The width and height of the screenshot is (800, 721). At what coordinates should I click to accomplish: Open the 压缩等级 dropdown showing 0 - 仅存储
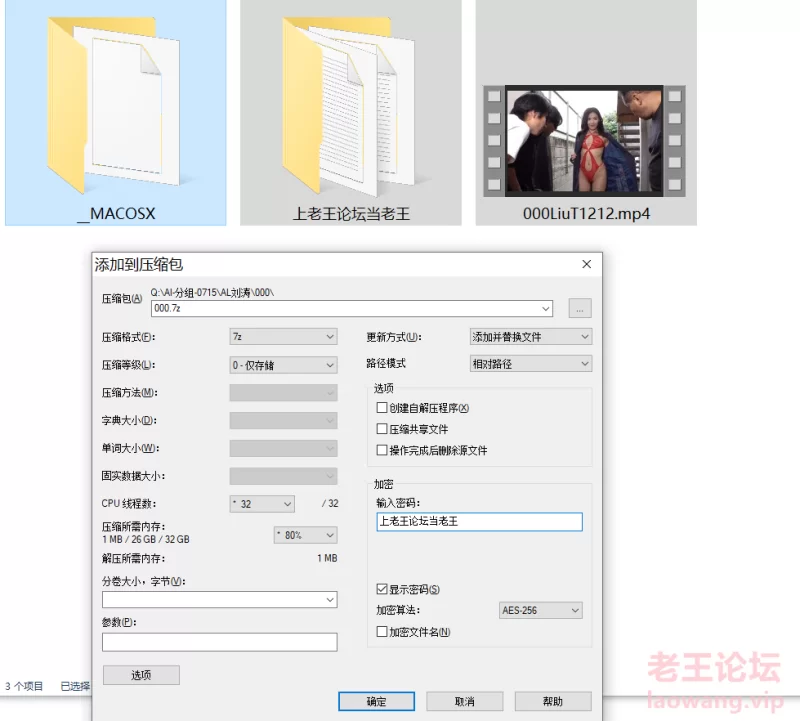[283, 365]
